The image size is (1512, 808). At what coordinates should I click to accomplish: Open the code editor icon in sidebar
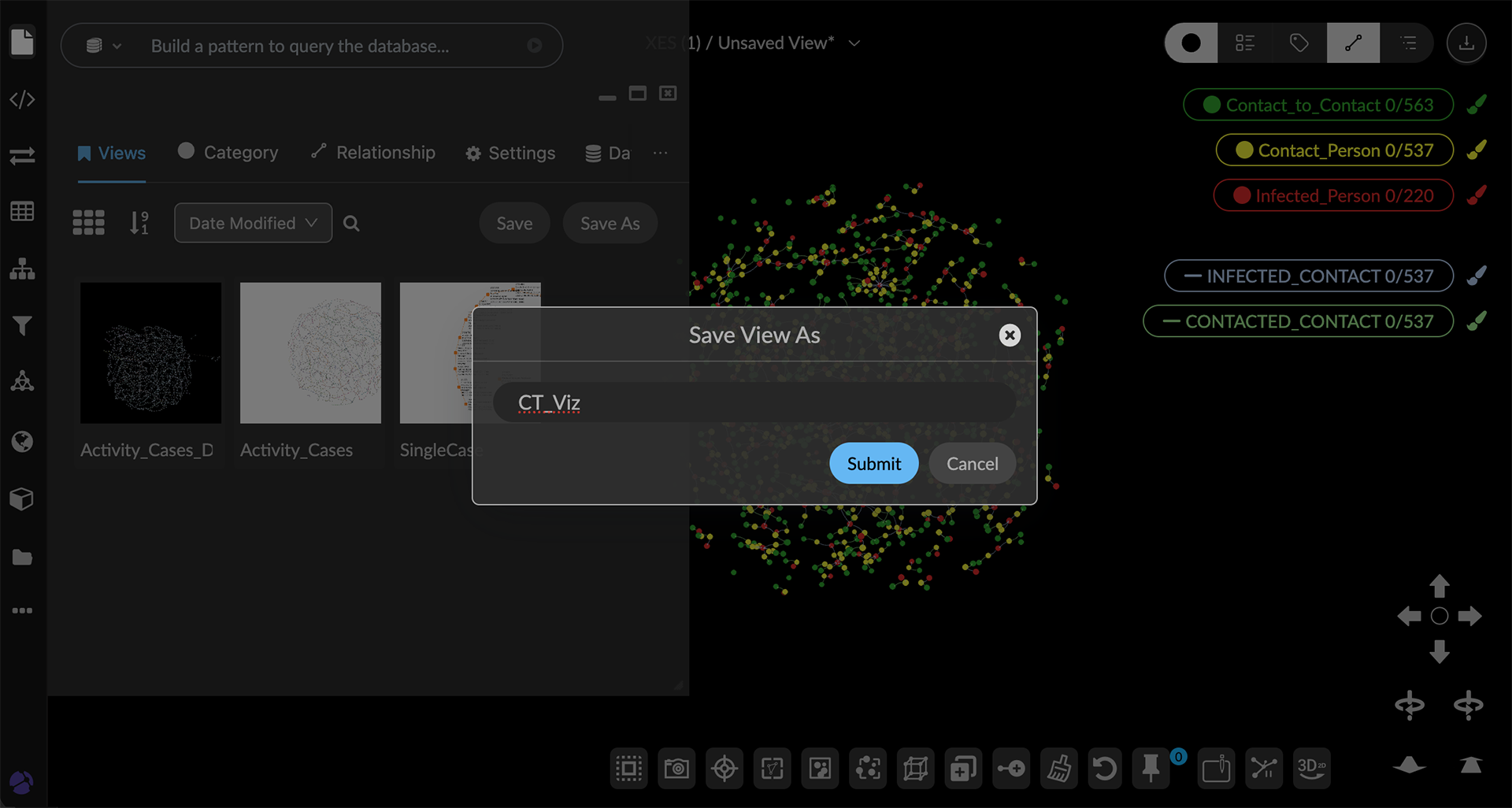tap(22, 99)
